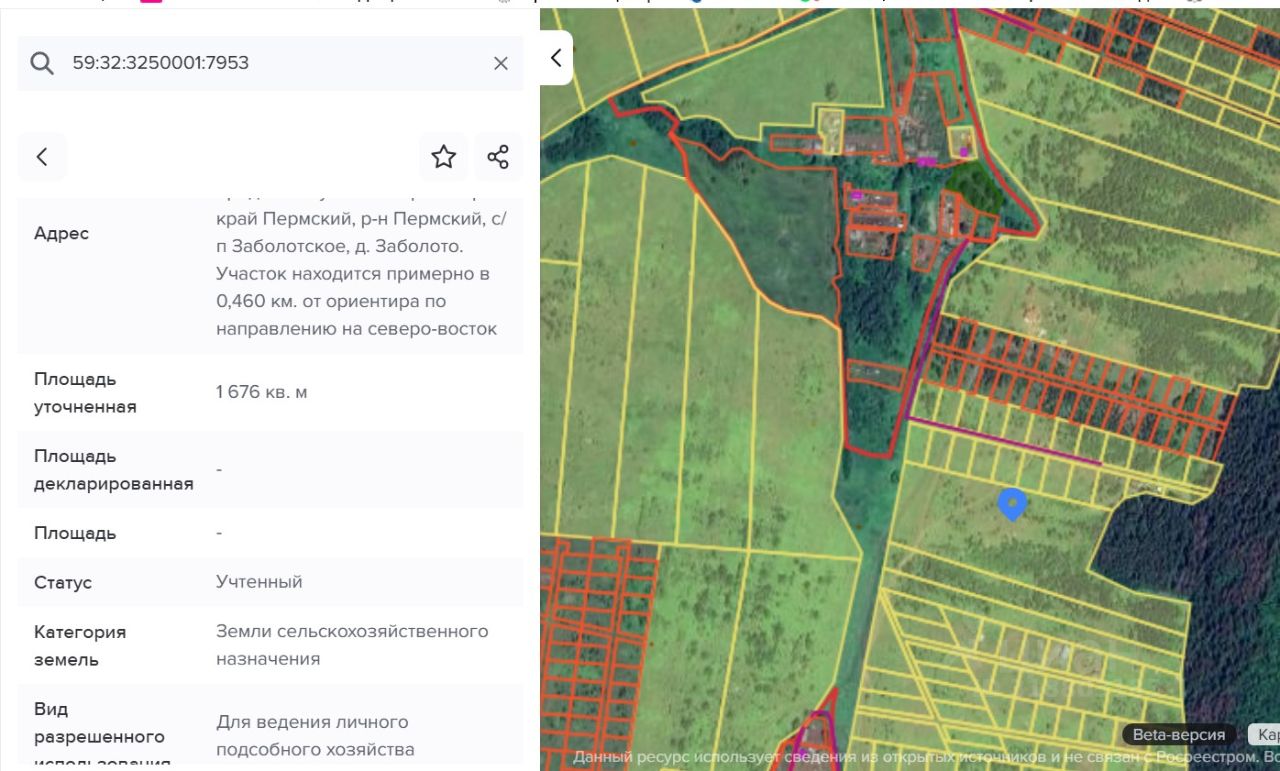Select the dark green circular patch on map
The image size is (1280, 771).
(973, 185)
